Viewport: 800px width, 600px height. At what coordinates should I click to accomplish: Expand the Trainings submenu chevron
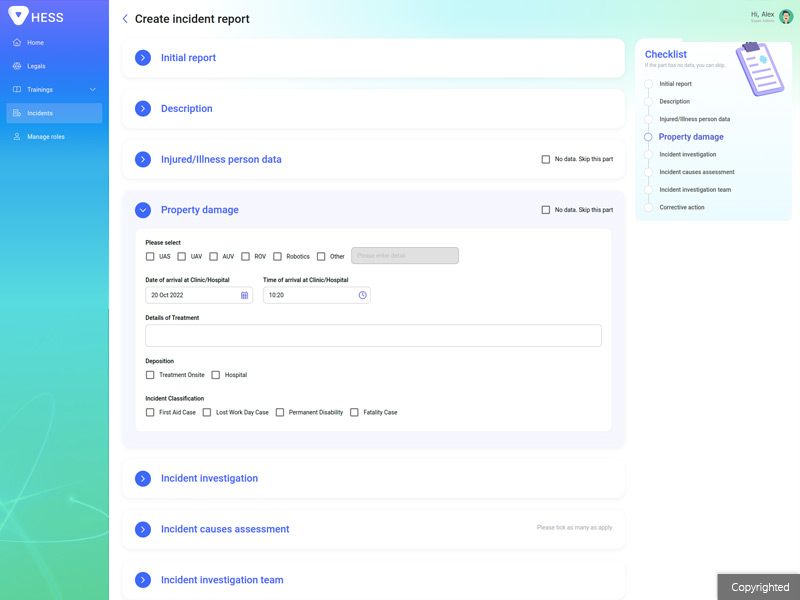(x=93, y=90)
